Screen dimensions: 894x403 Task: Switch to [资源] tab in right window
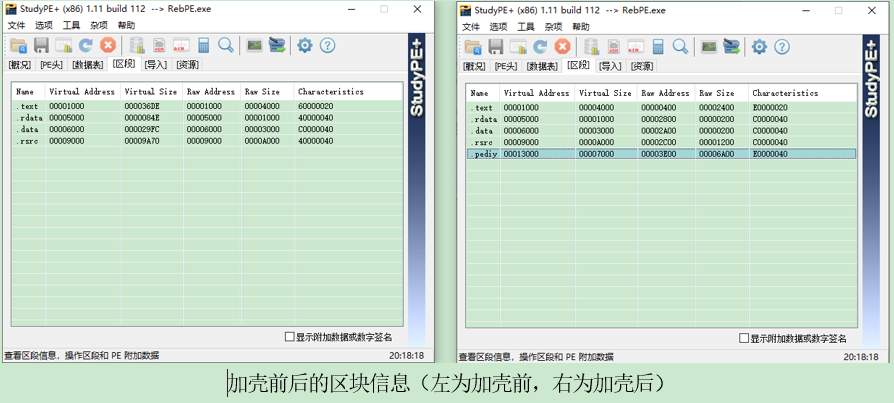[x=642, y=66]
